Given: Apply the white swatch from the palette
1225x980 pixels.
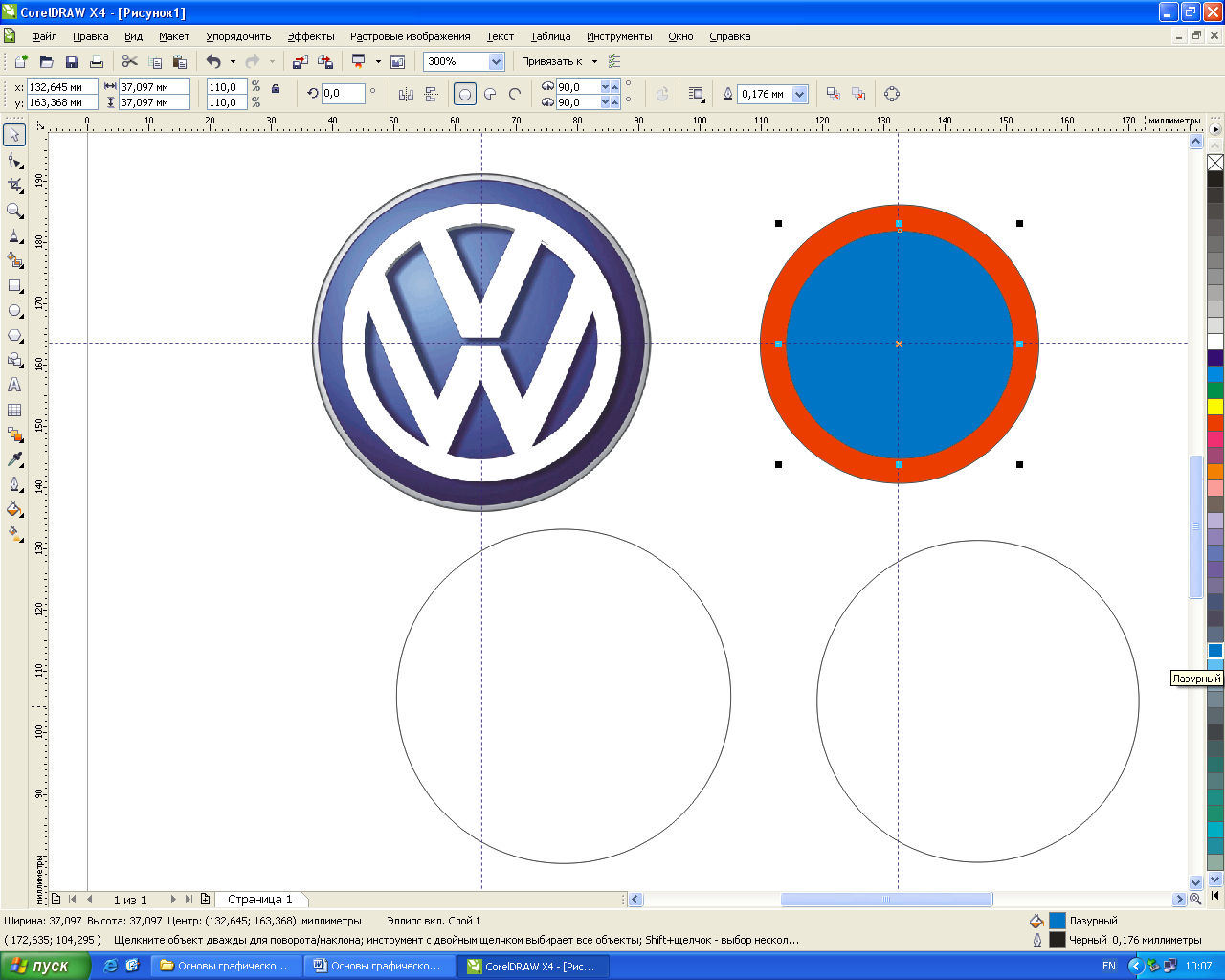Looking at the screenshot, I should 1215,342.
